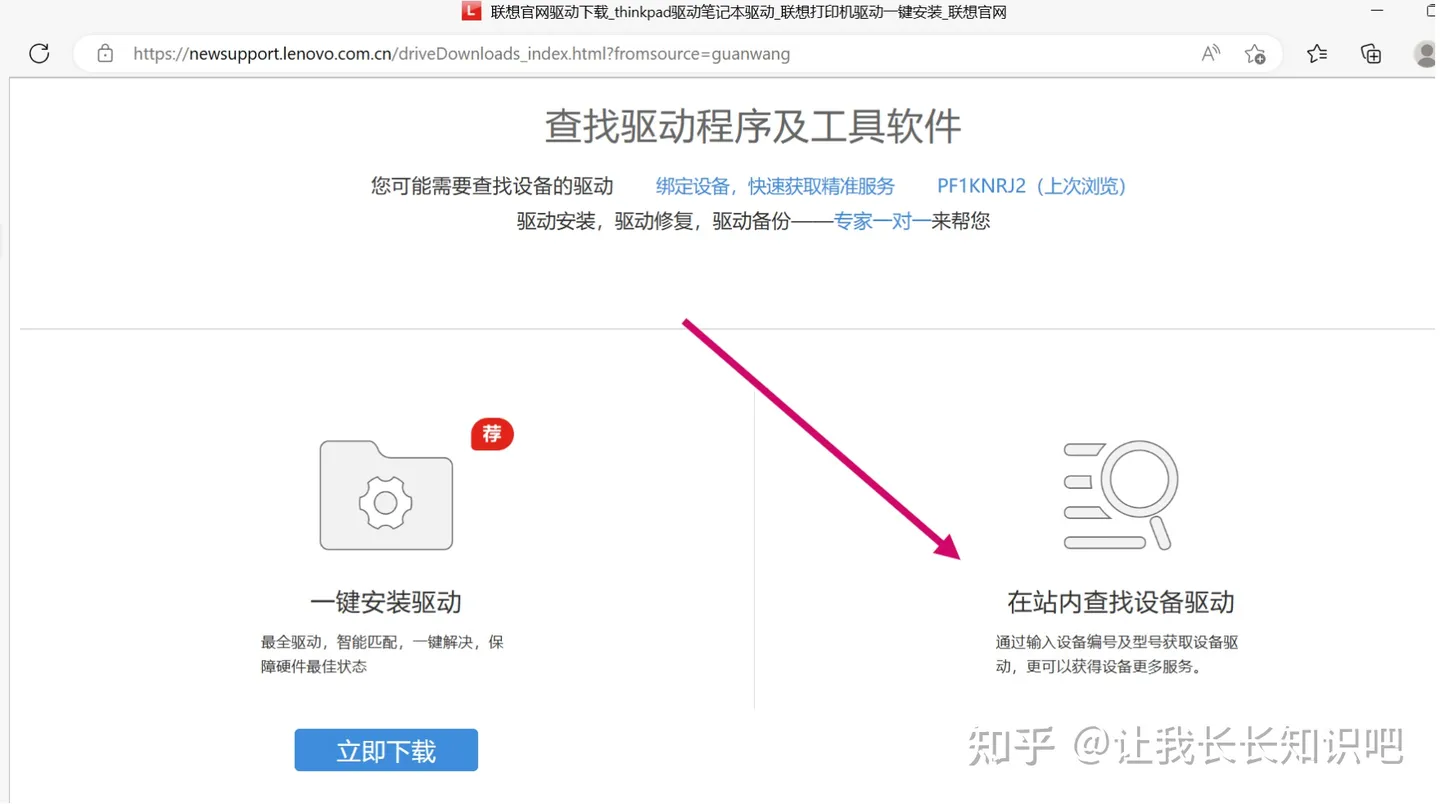Open the Favorites list icon
This screenshot has height=804, width=1440.
[x=1317, y=54]
